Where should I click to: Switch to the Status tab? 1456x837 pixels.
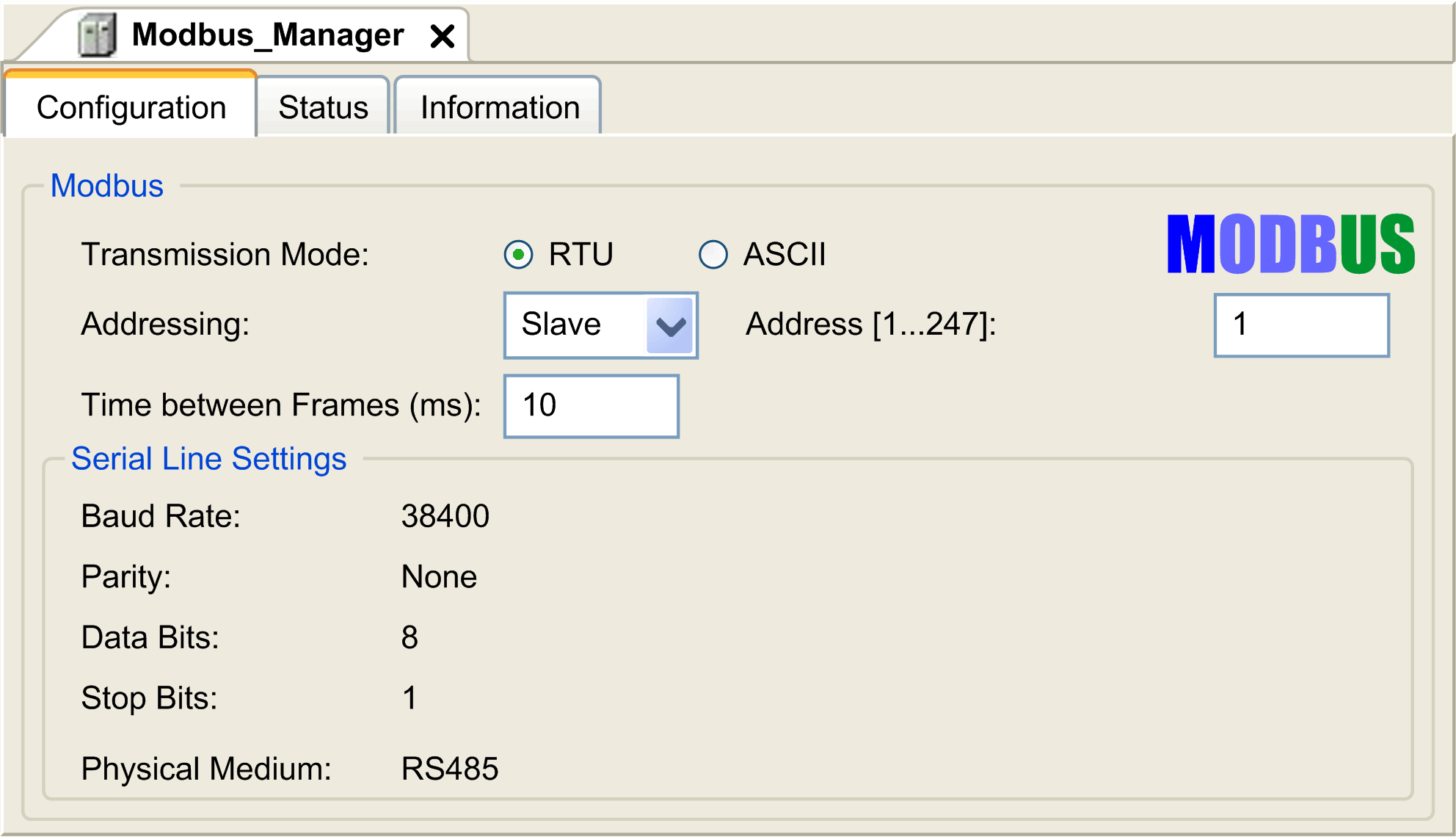tap(322, 107)
